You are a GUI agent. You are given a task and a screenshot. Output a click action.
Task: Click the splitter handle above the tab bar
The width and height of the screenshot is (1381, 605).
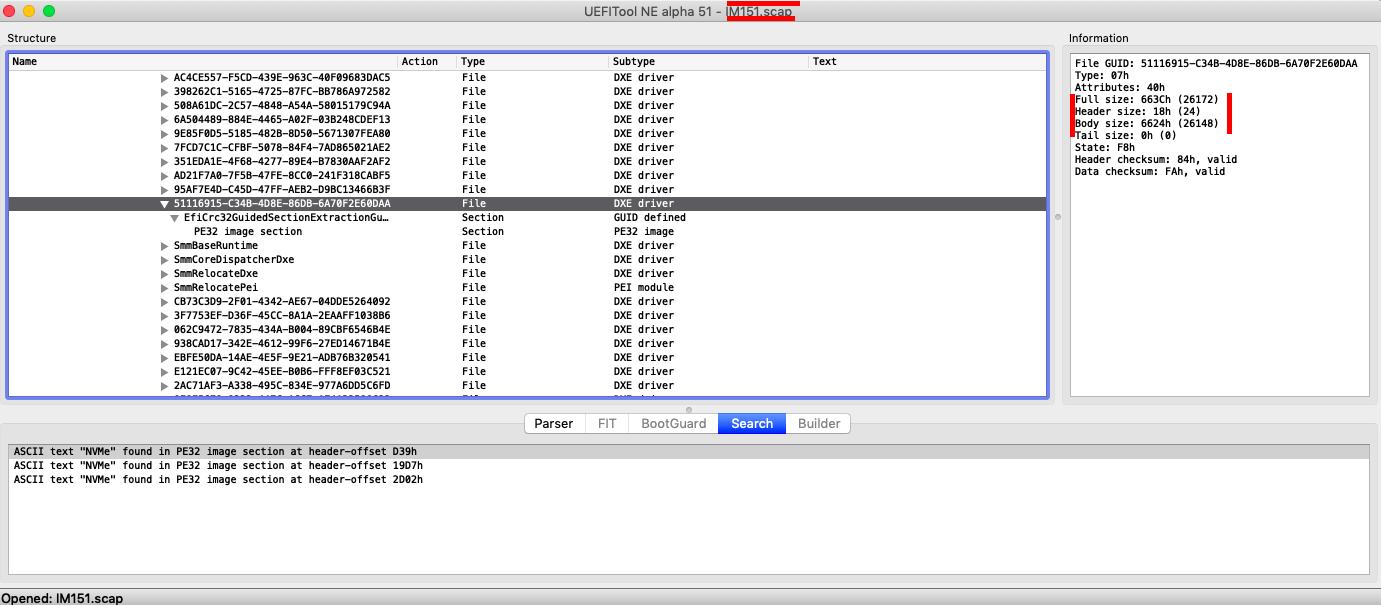tap(689, 409)
